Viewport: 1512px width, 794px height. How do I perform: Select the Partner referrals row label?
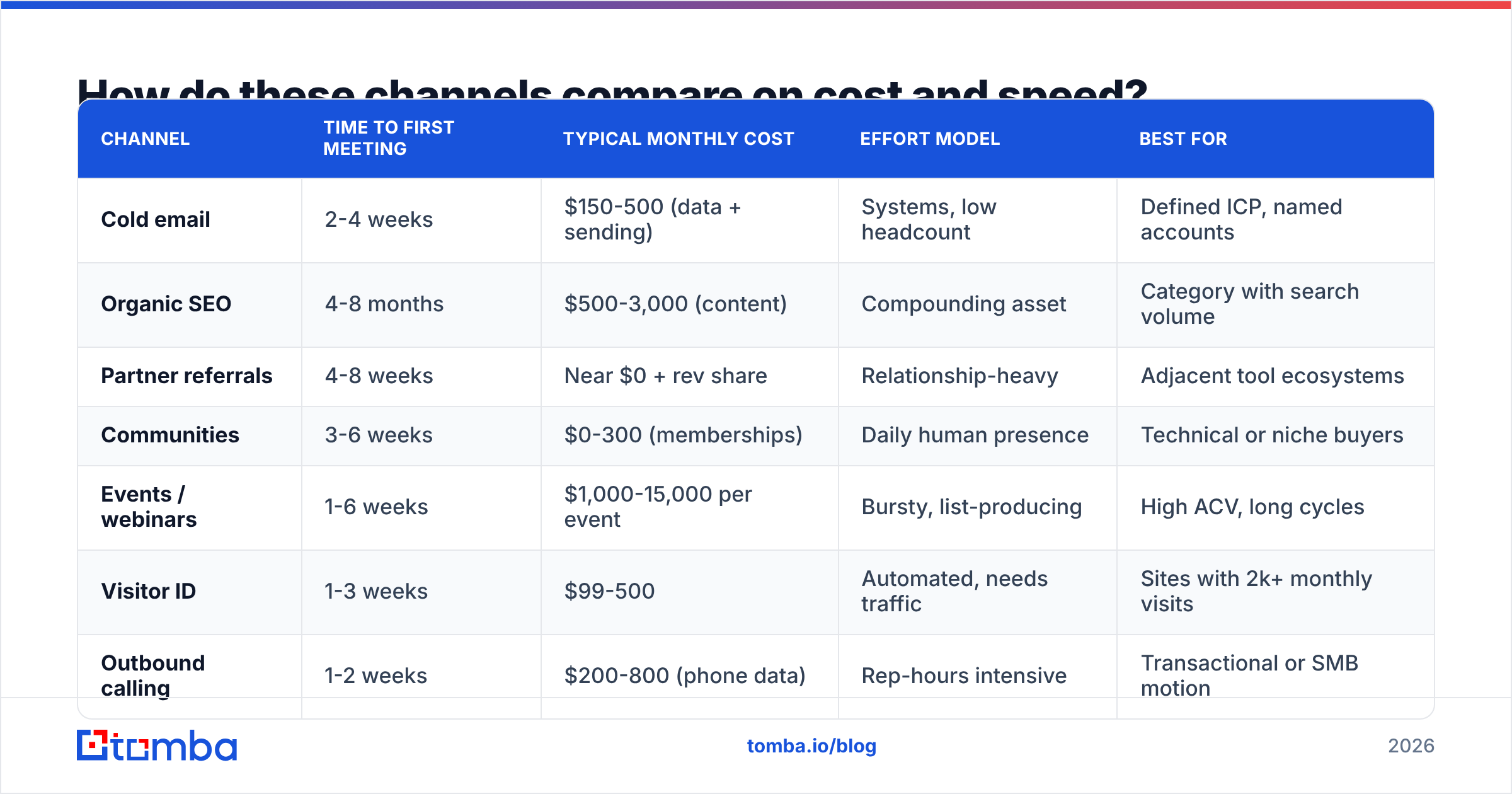(186, 376)
